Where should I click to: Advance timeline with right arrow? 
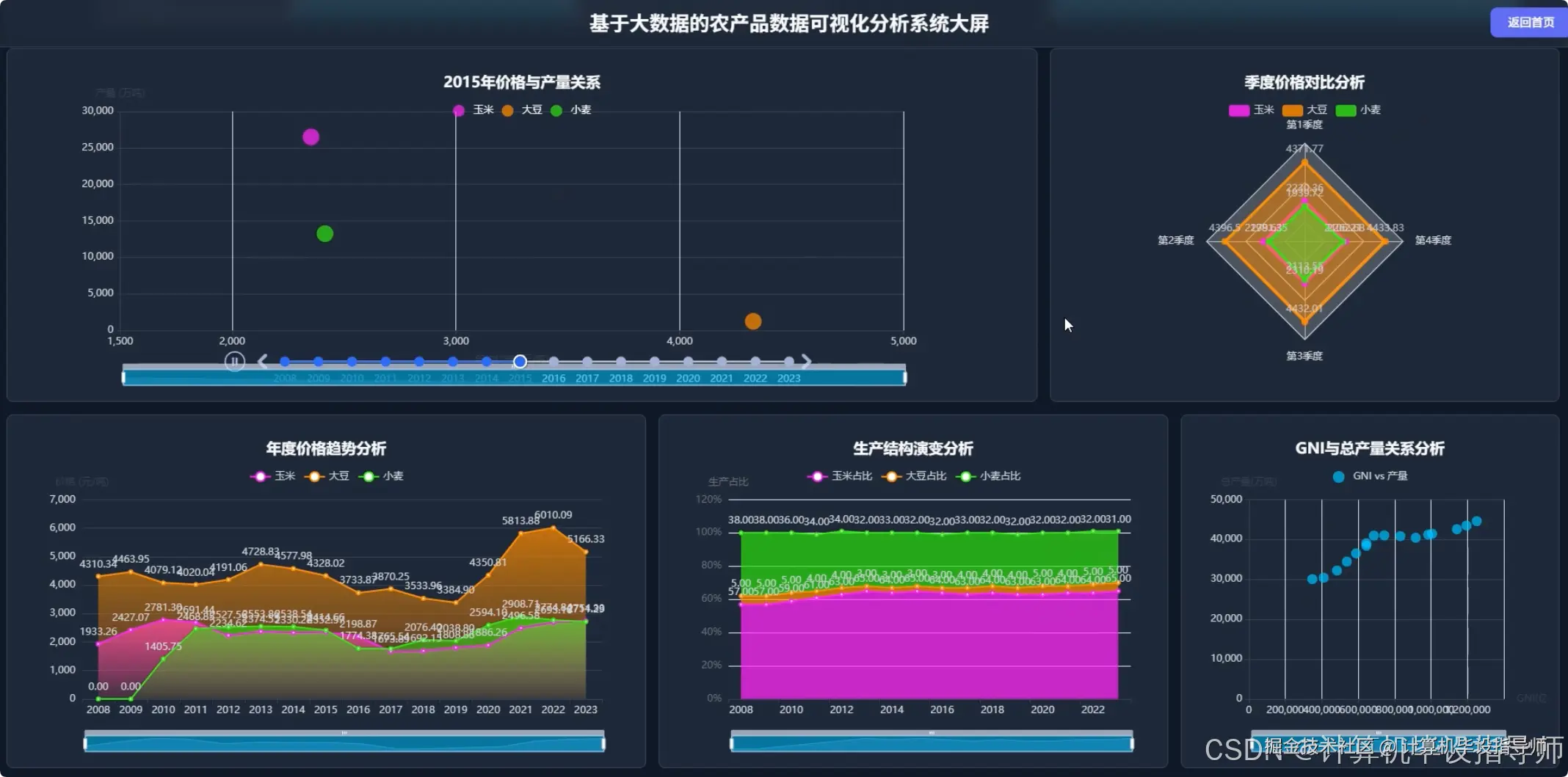[806, 361]
